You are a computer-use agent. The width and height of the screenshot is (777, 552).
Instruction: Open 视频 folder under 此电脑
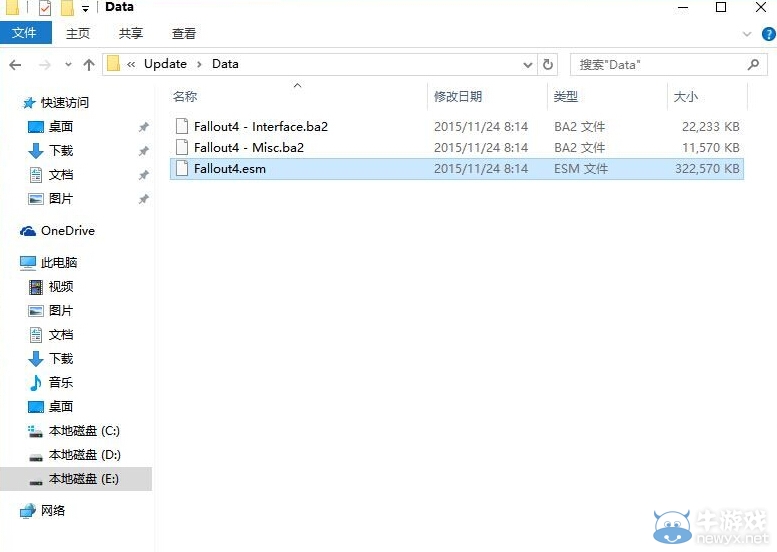[x=60, y=286]
